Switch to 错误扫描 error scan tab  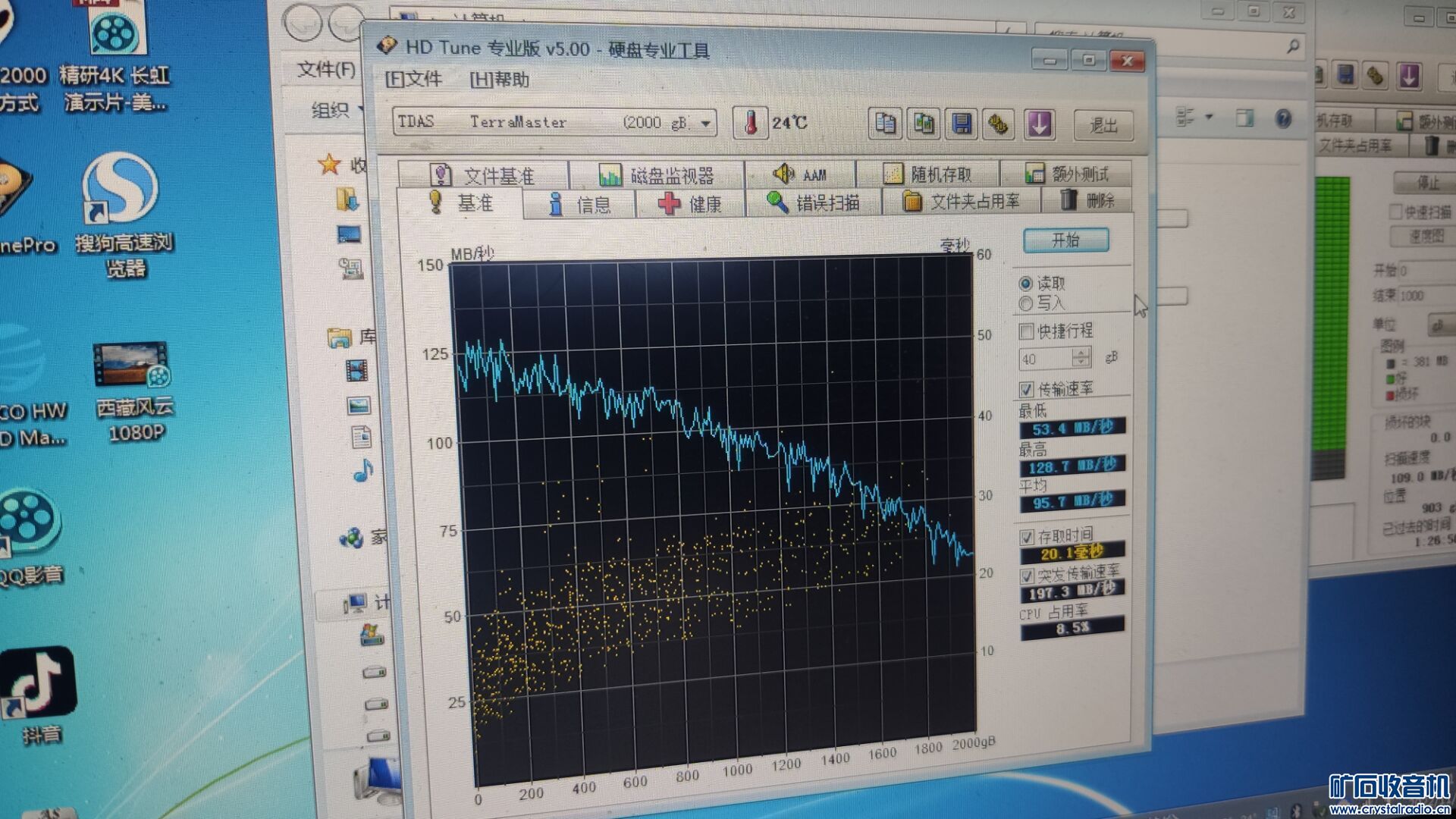[813, 202]
